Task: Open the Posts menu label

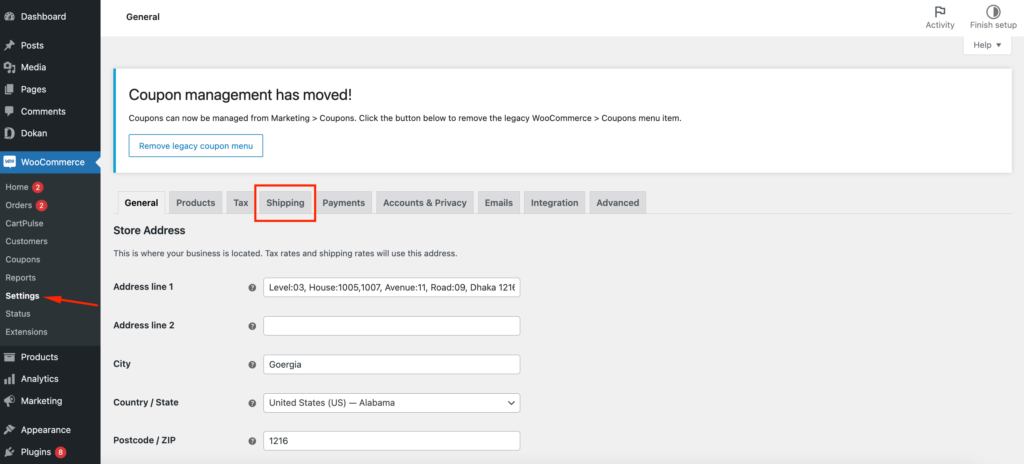Action: point(32,46)
